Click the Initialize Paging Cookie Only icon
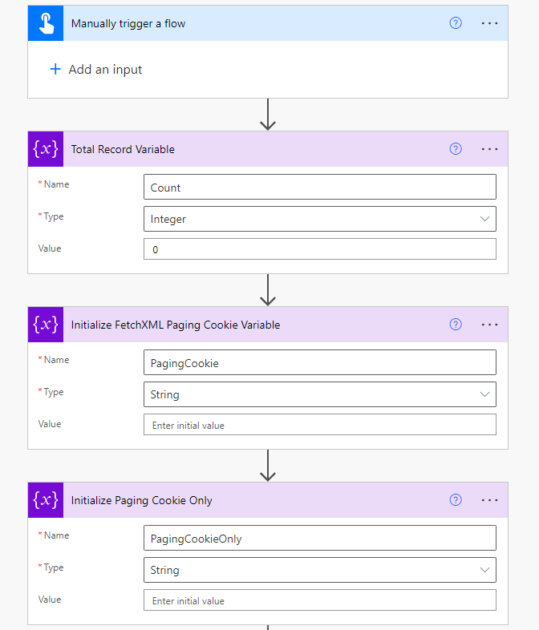Viewport: 539px width, 630px height. click(x=45, y=500)
